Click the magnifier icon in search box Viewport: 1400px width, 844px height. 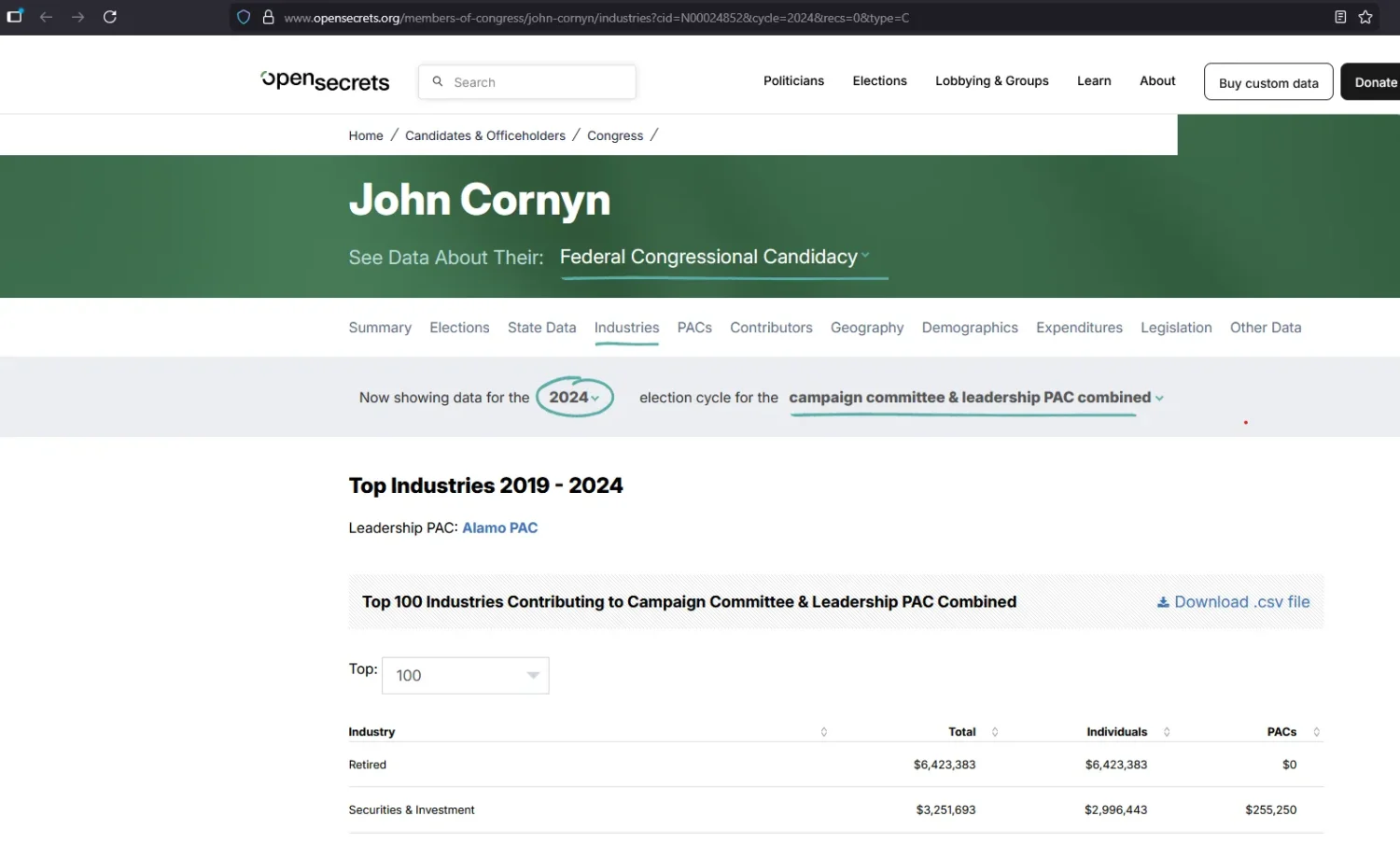(x=438, y=82)
